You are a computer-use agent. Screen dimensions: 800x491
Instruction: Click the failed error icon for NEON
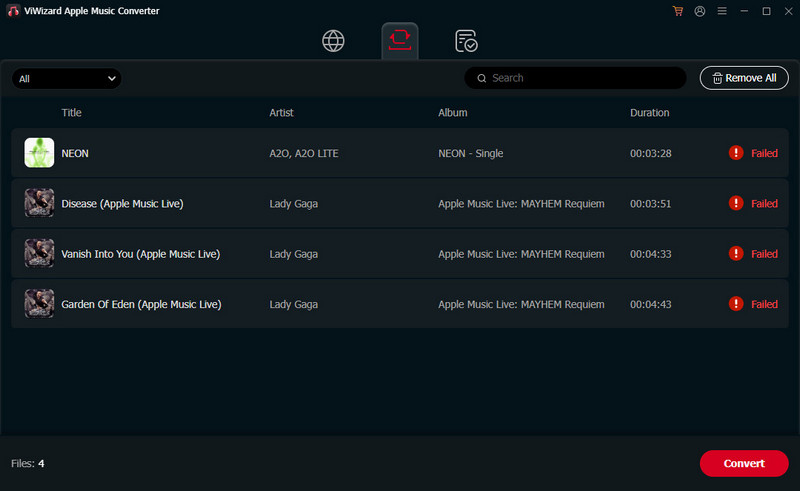point(736,153)
